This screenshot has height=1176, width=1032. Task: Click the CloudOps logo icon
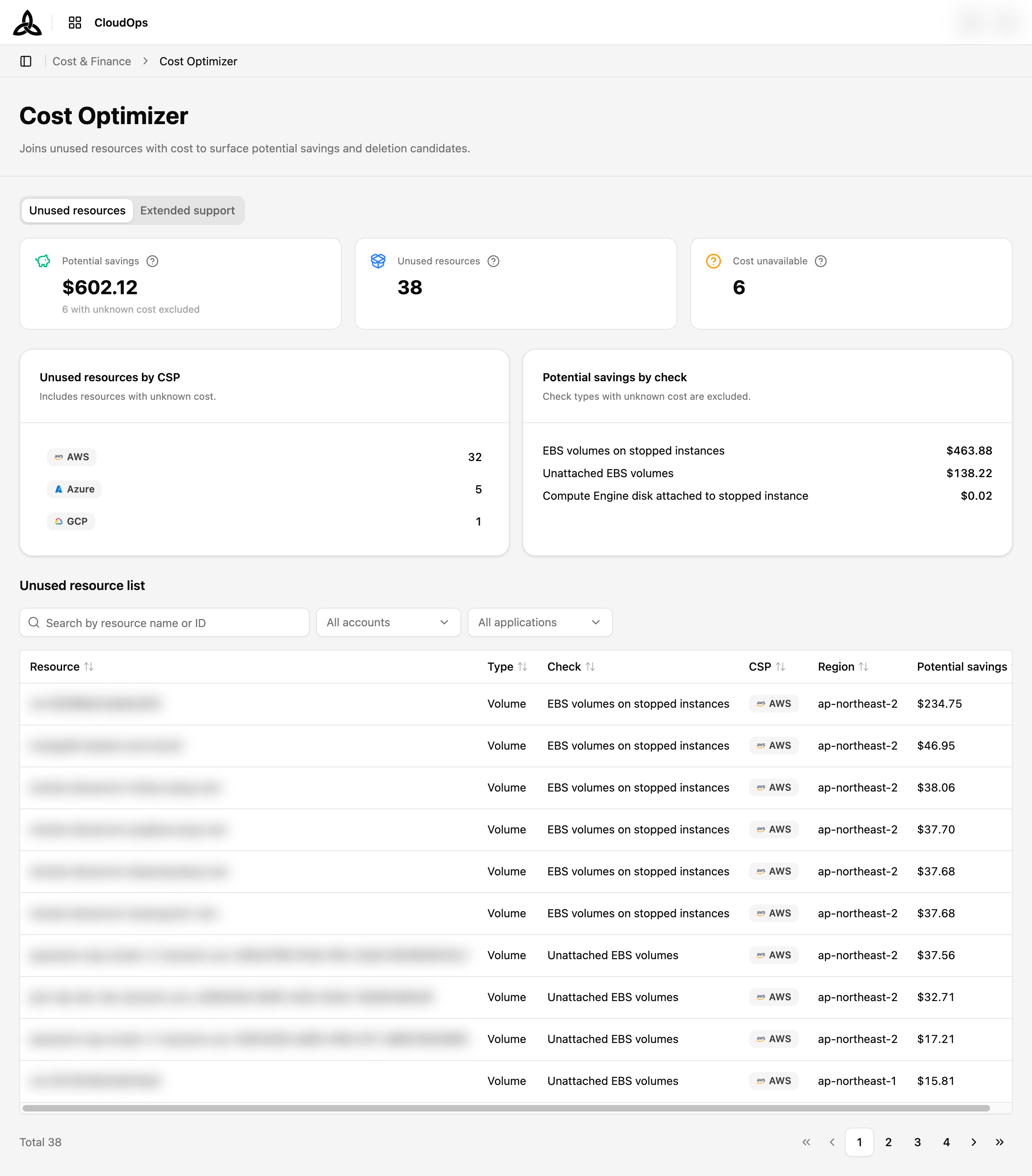coord(27,23)
